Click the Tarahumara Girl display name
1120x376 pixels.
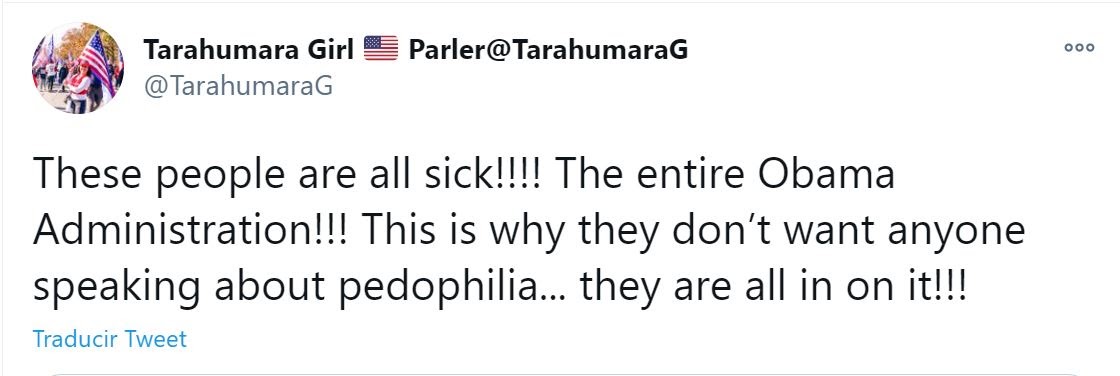pyautogui.click(x=249, y=49)
